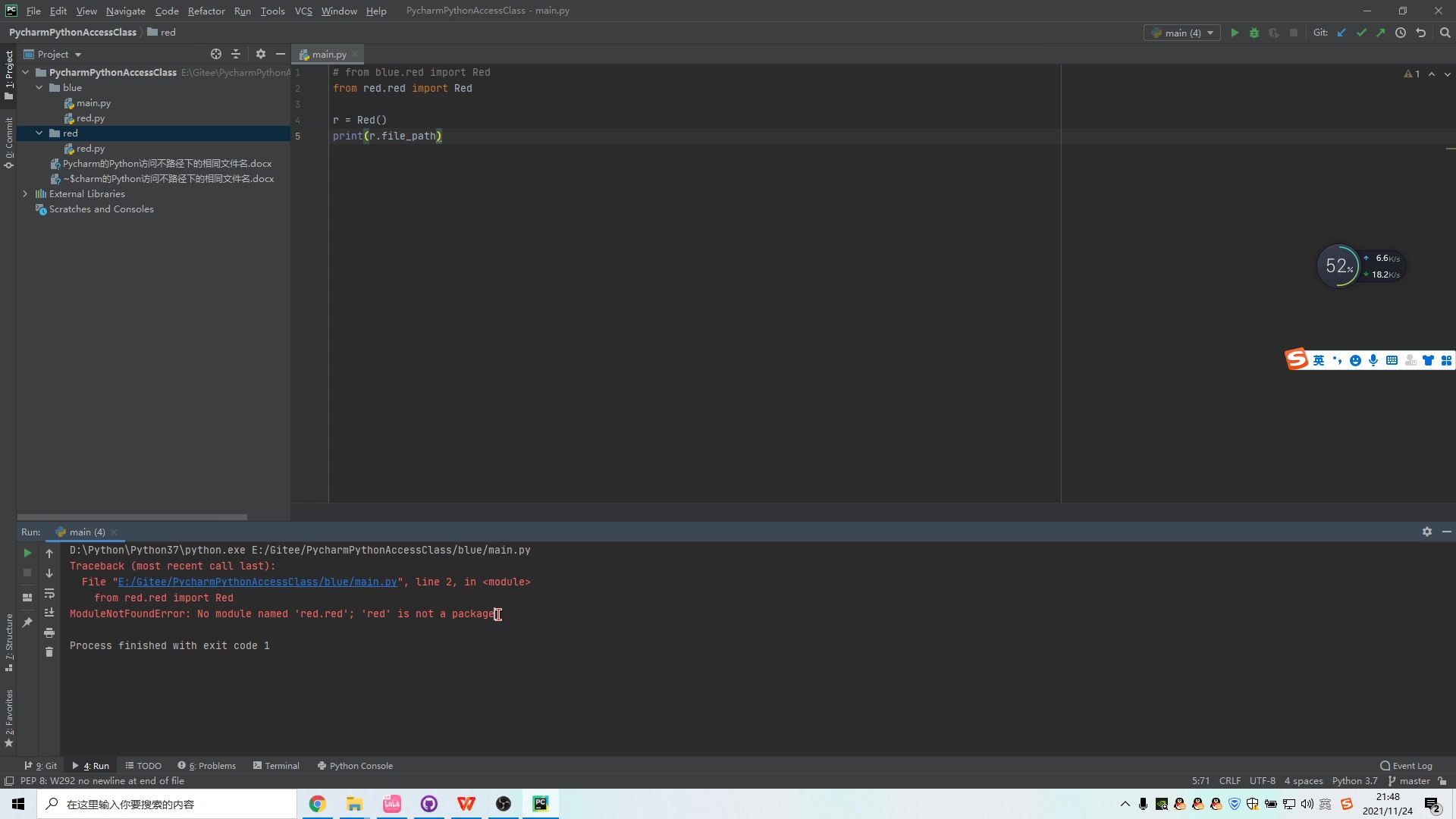Click the green Run button in the top toolbar
The height and width of the screenshot is (819, 1456).
[x=1235, y=33]
